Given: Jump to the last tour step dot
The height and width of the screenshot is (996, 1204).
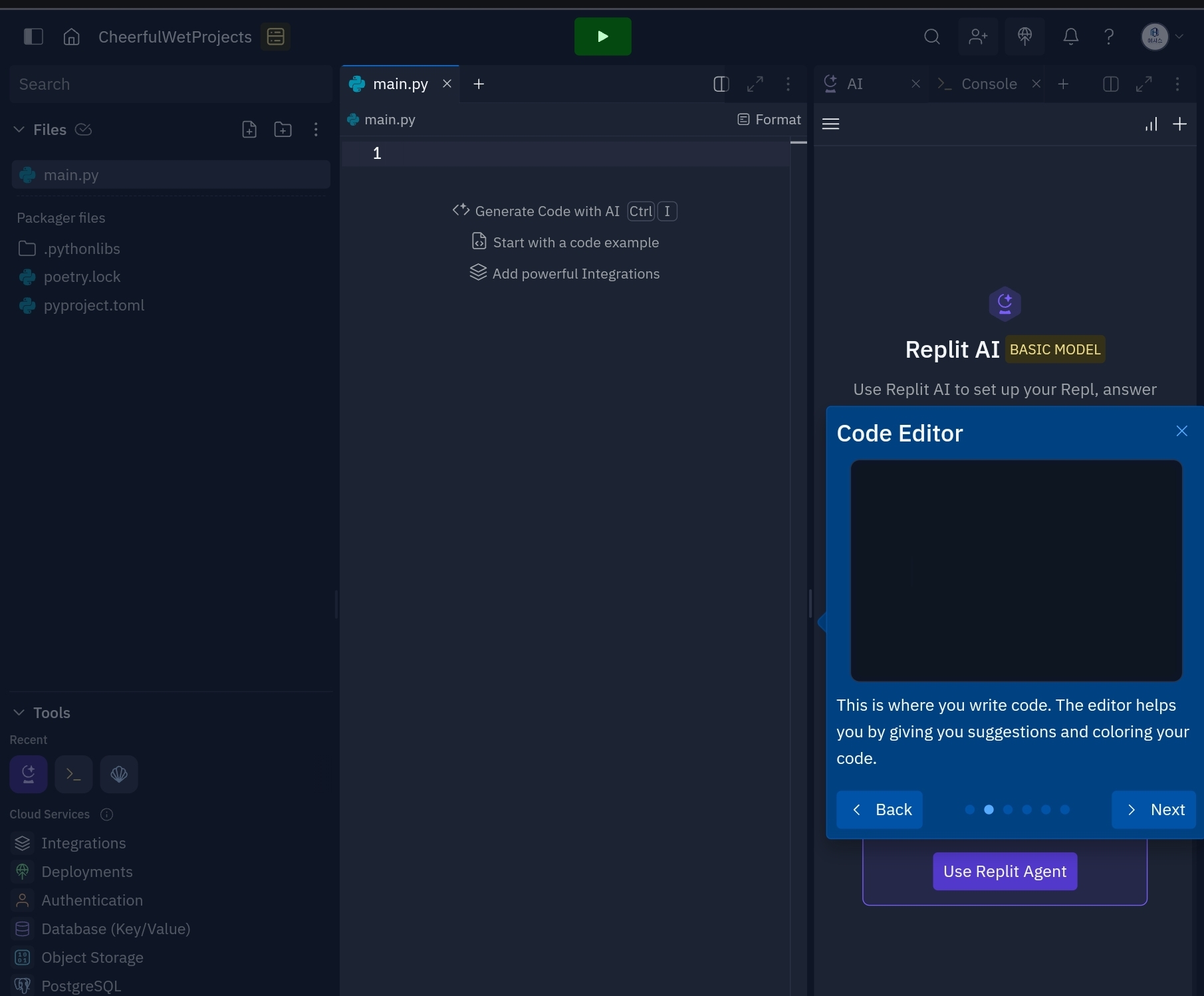Looking at the screenshot, I should tap(1065, 809).
